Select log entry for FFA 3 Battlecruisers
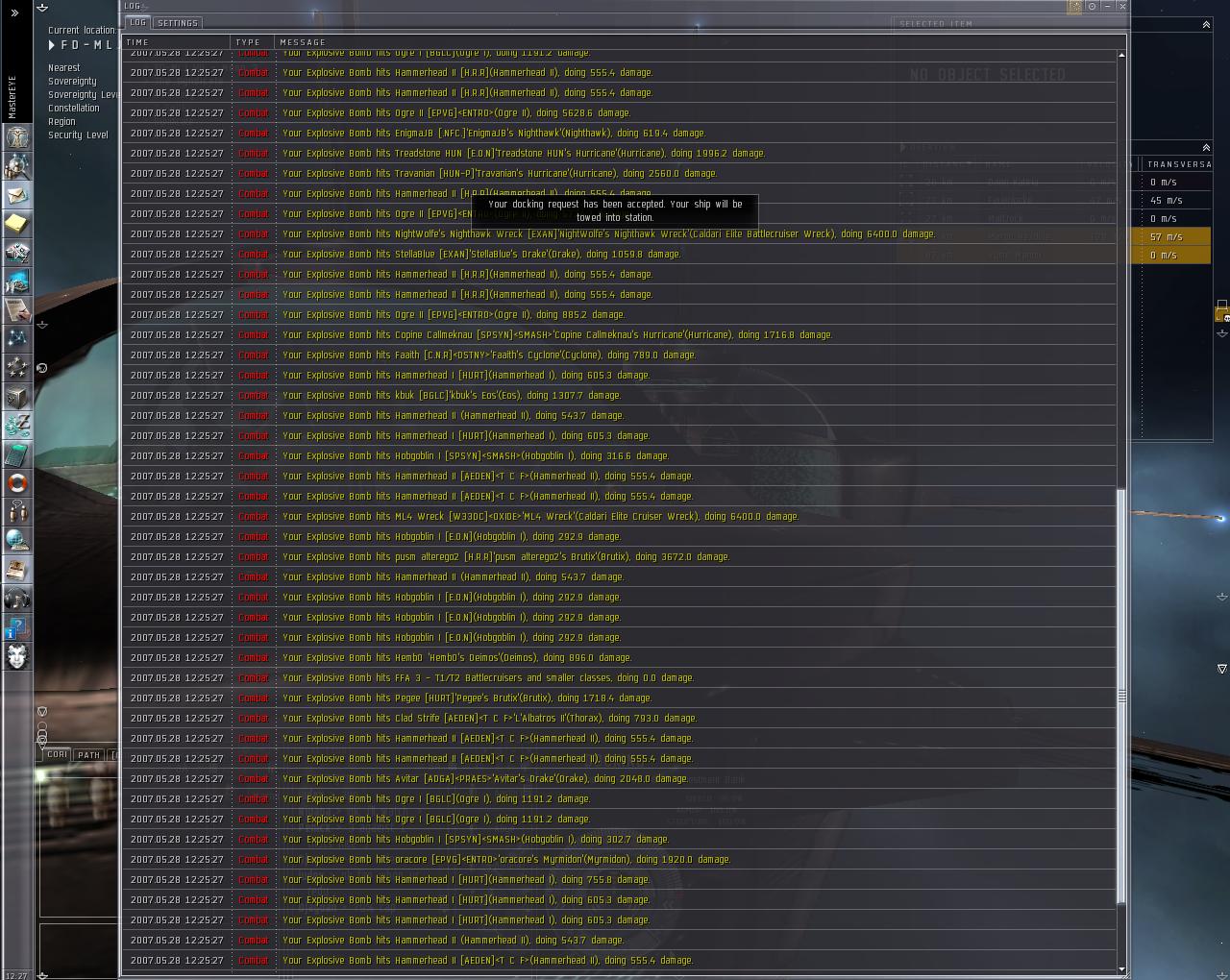 click(x=621, y=677)
